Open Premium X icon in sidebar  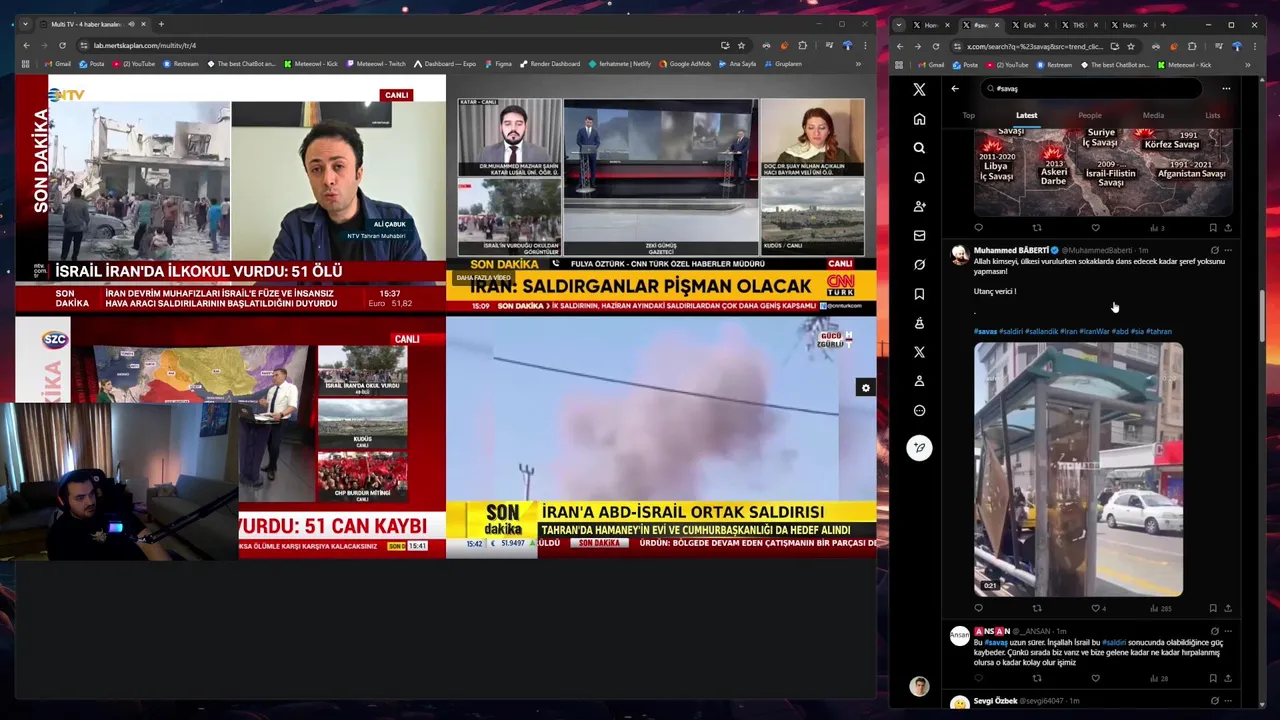(x=919, y=352)
